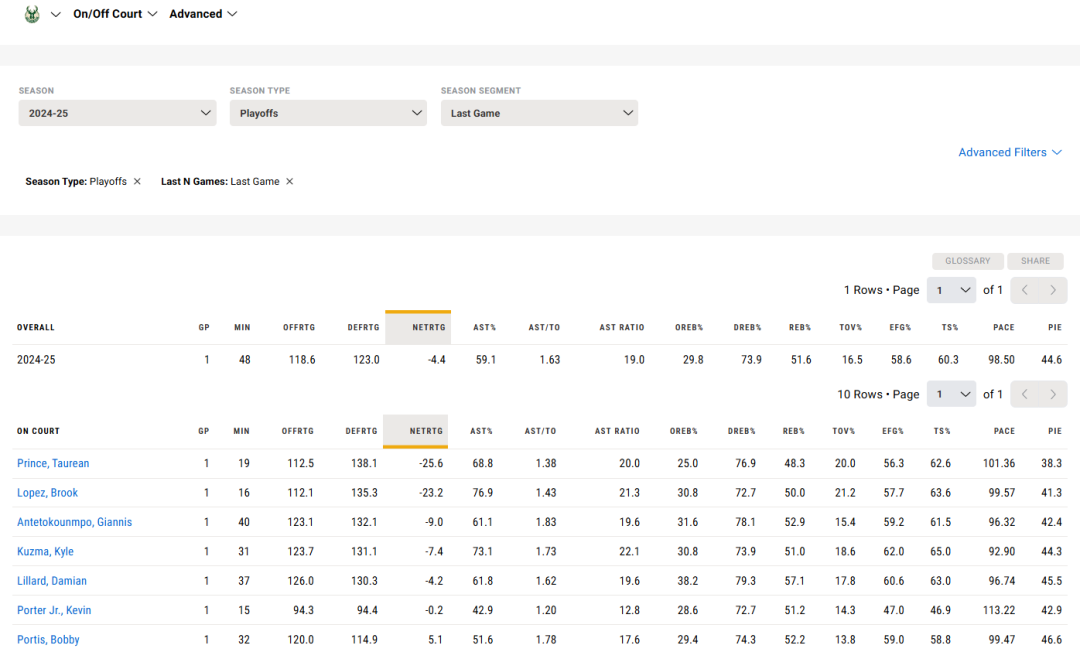Go to next page of Overall table
Image resolution: width=1080 pixels, height=652 pixels.
coord(1053,291)
